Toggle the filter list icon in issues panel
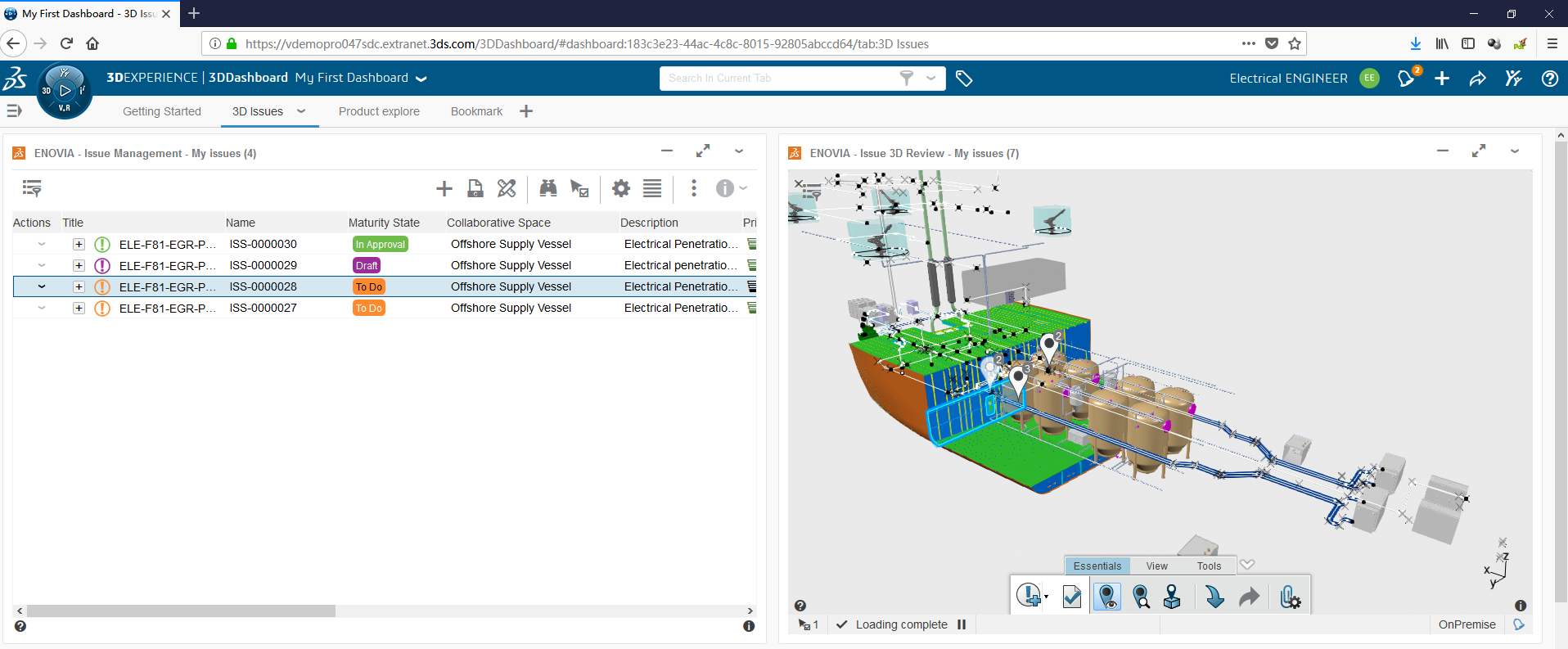Image resolution: width=1568 pixels, height=649 pixels. click(32, 189)
